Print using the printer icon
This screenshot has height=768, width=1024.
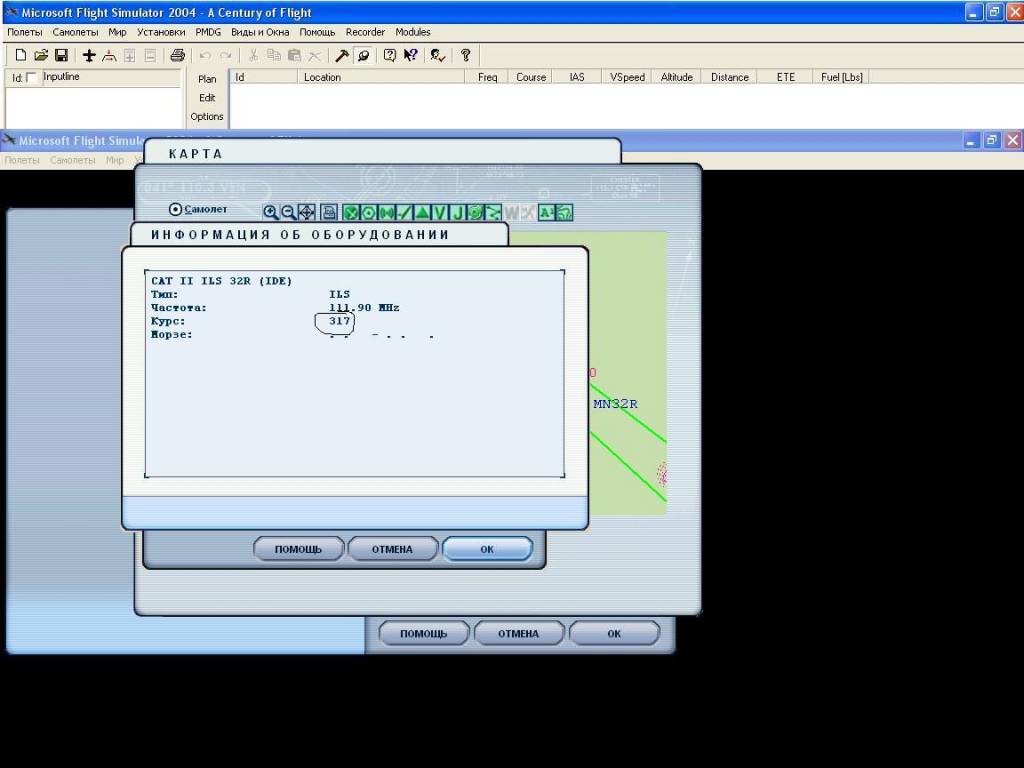(177, 55)
